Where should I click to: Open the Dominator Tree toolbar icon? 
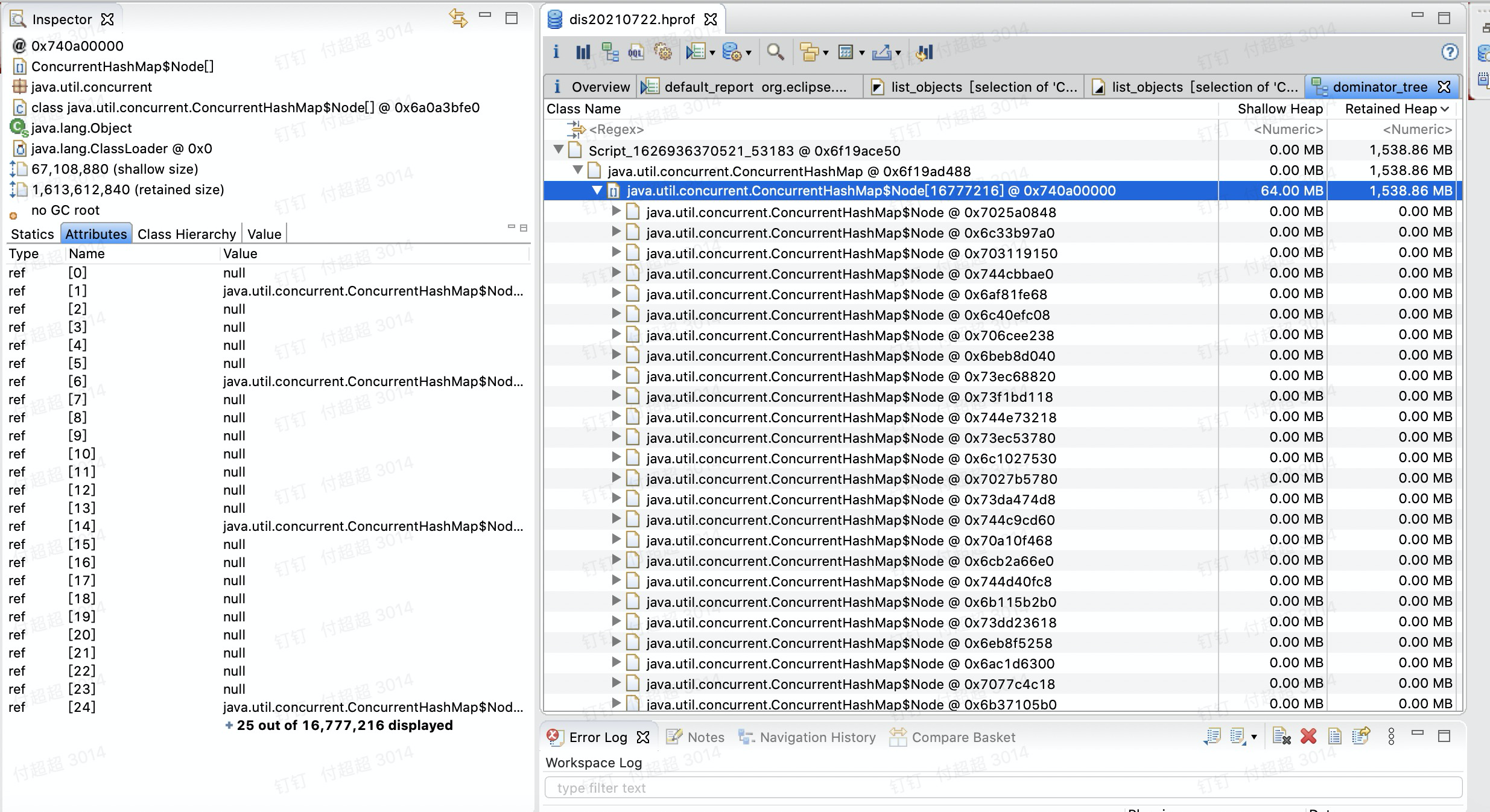[x=610, y=52]
